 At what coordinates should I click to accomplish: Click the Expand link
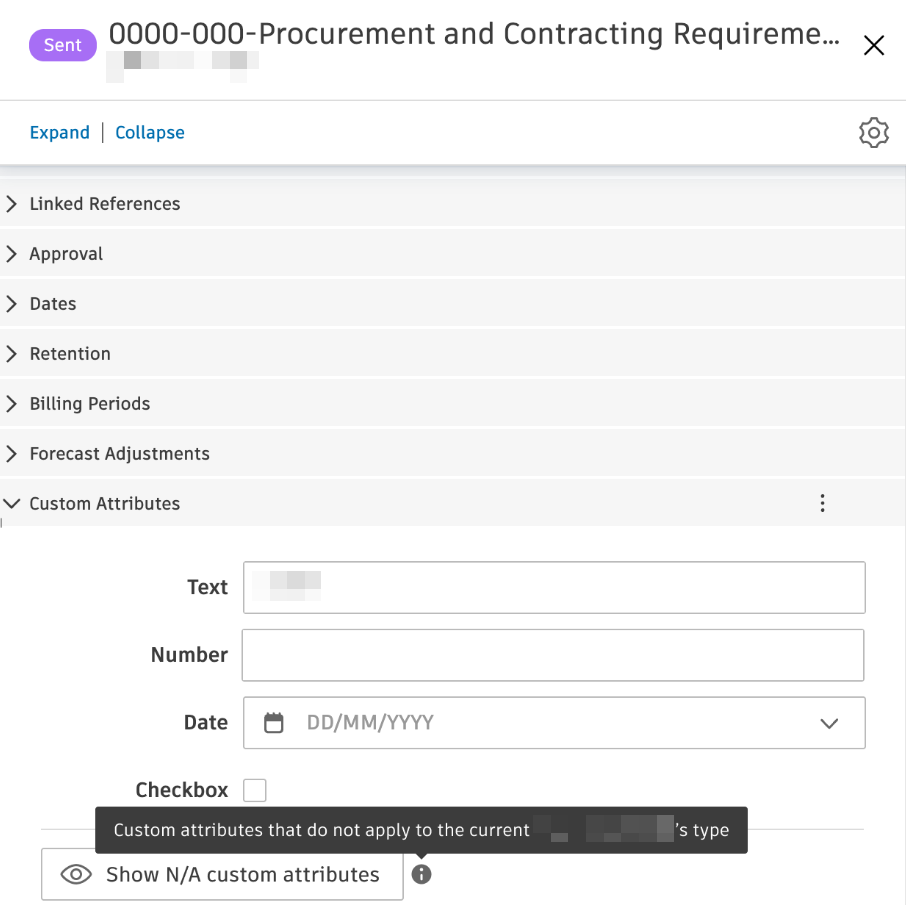[x=60, y=132]
